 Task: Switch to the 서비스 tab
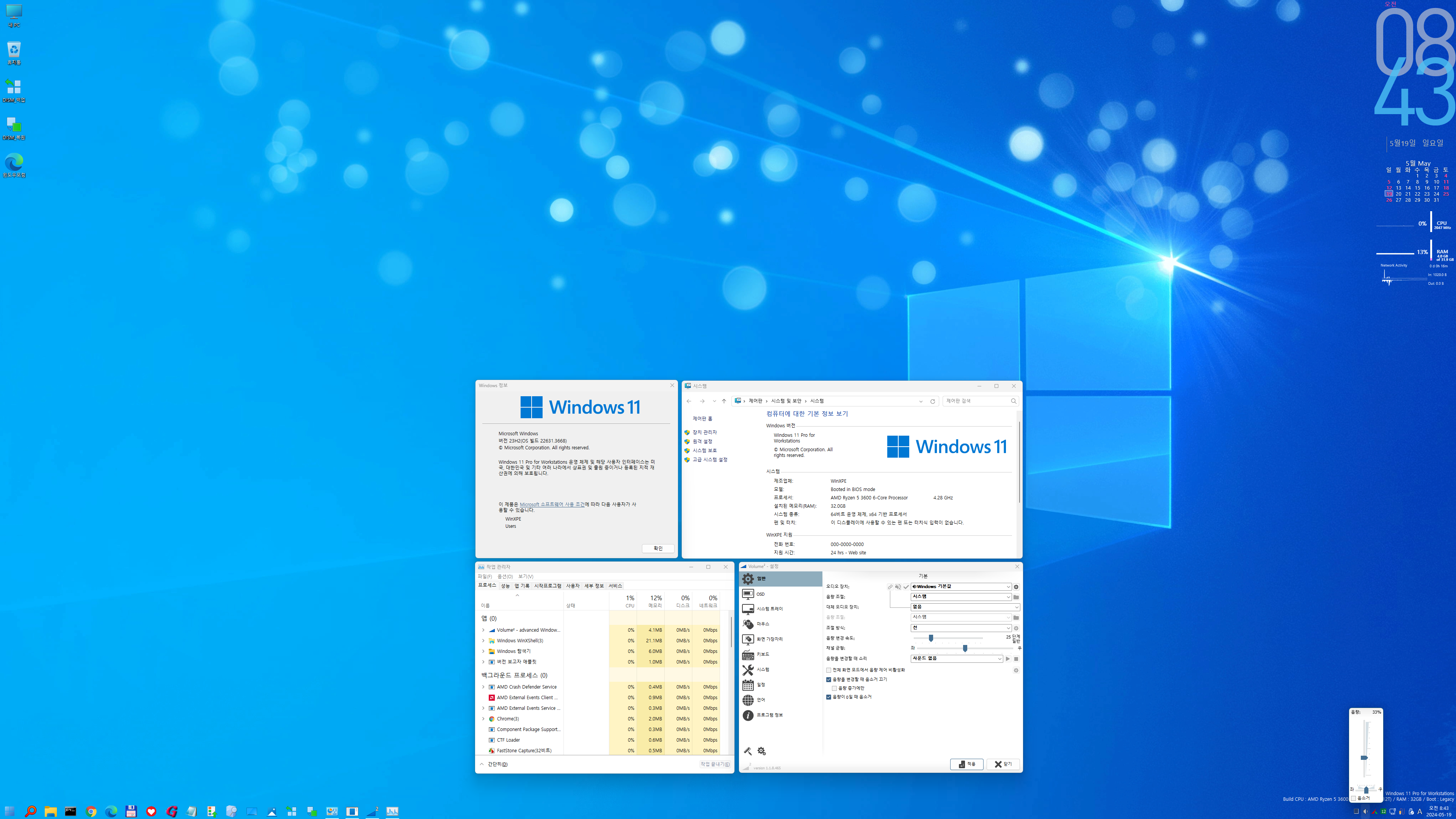[x=615, y=586]
